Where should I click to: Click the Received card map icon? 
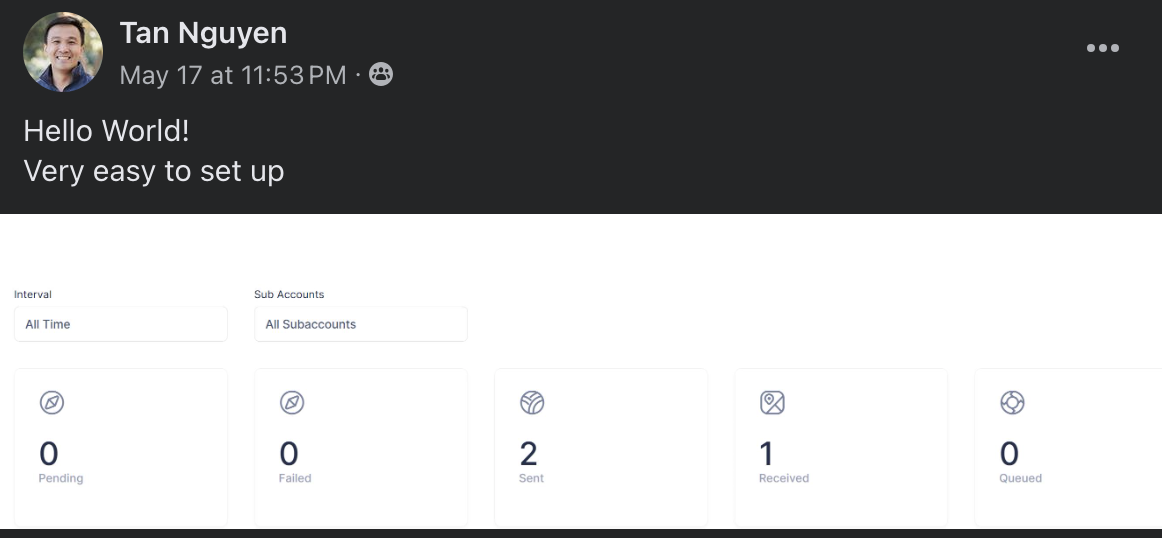click(x=772, y=403)
